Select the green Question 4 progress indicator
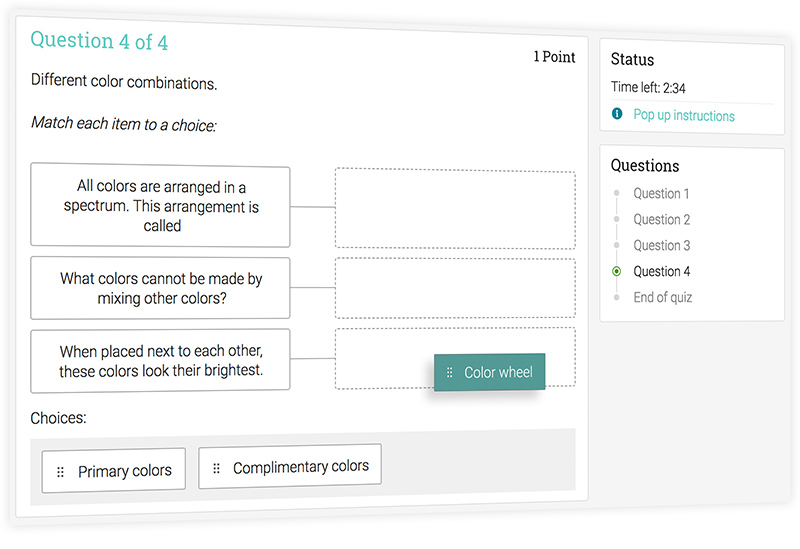This screenshot has width=800, height=549. (616, 271)
